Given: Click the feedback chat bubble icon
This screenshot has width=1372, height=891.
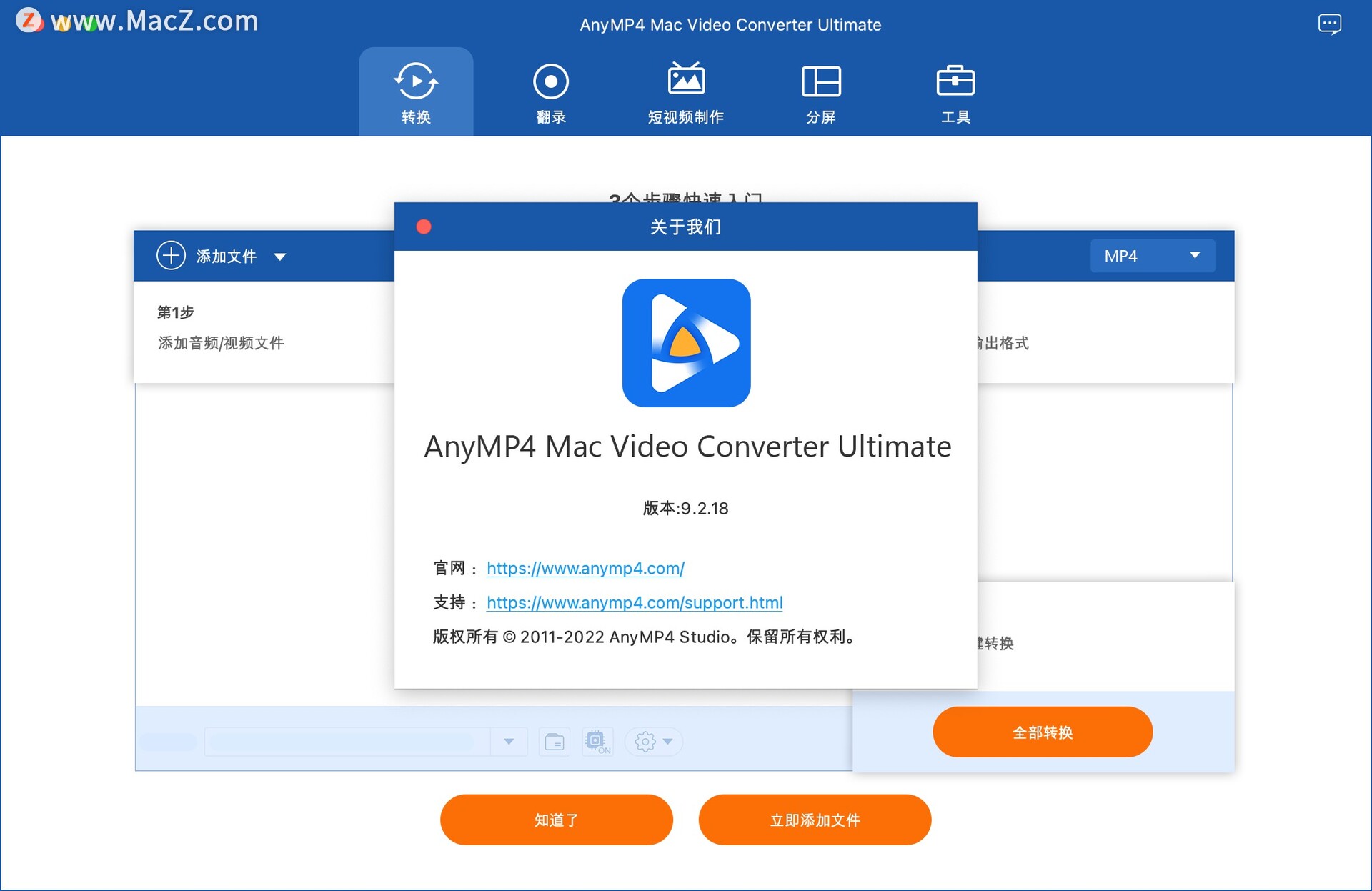Looking at the screenshot, I should click(1329, 24).
